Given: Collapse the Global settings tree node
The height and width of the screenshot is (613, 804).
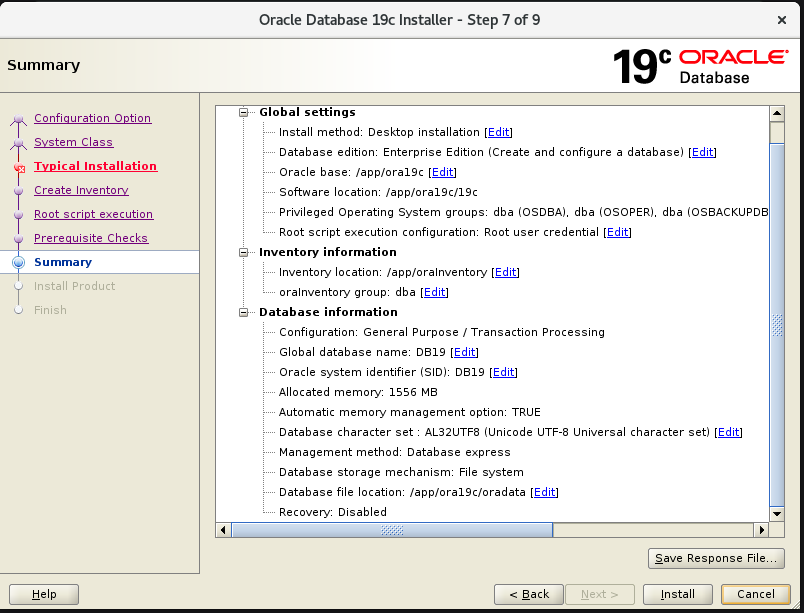Looking at the screenshot, I should (244, 112).
